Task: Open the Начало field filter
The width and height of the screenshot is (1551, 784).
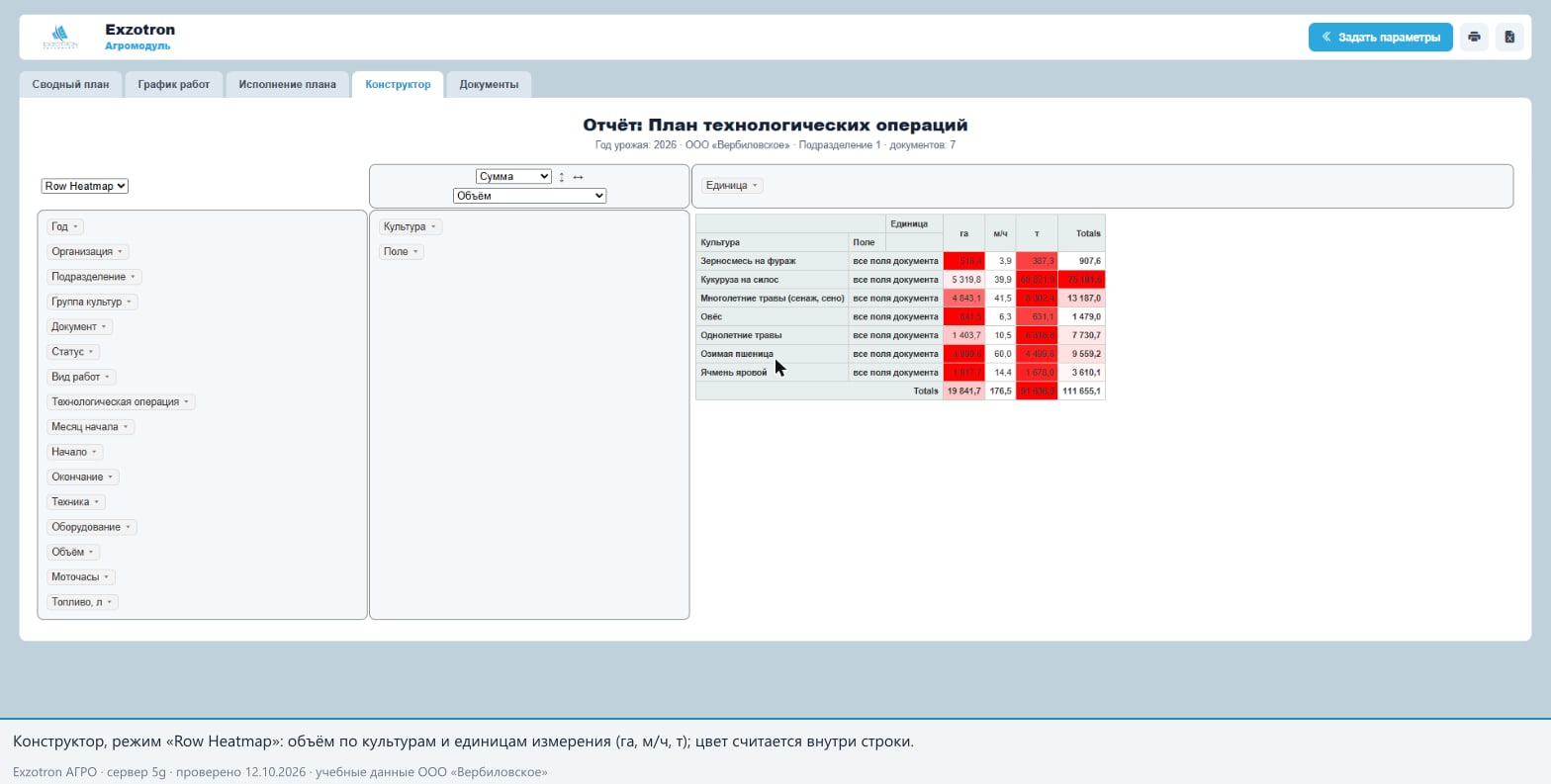Action: [x=95, y=452]
